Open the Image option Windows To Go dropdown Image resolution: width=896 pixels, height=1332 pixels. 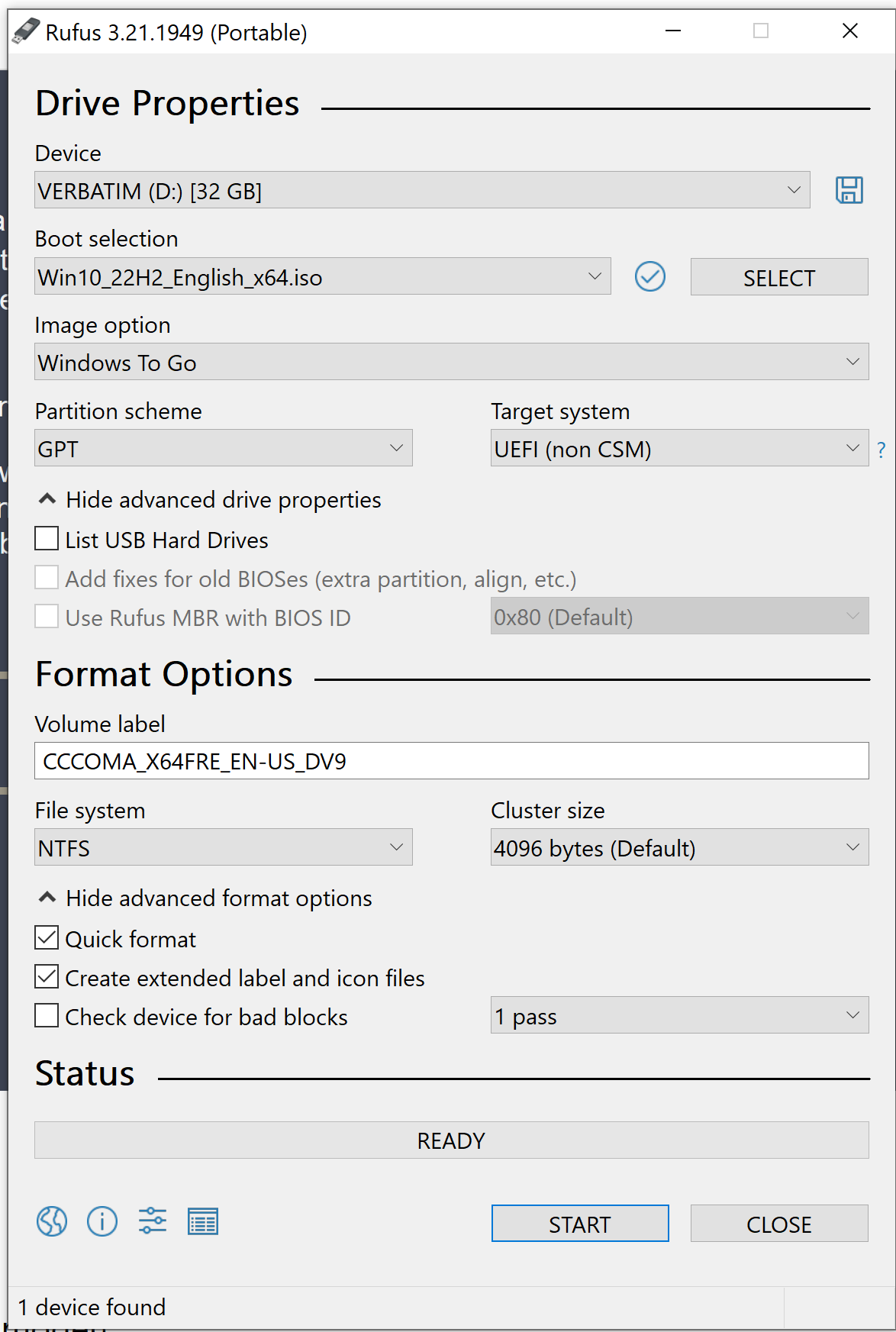(x=452, y=362)
